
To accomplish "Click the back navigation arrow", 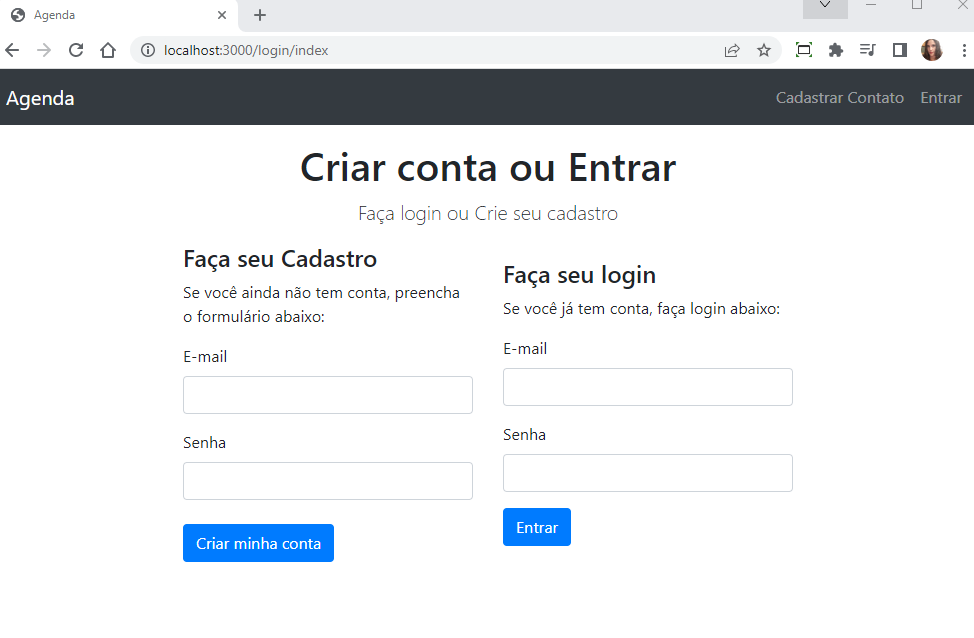I will (x=11, y=49).
